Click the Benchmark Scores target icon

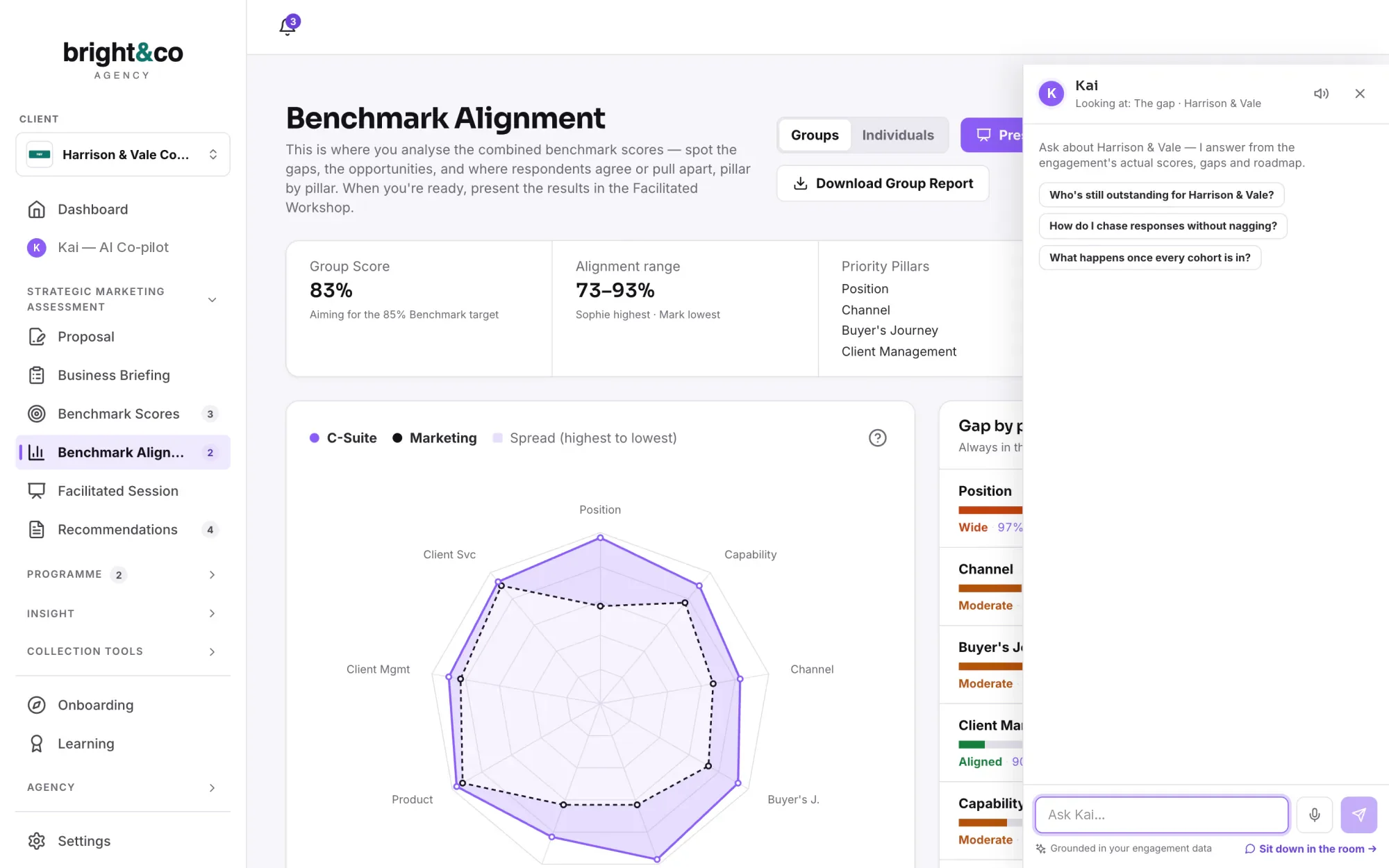(37, 414)
